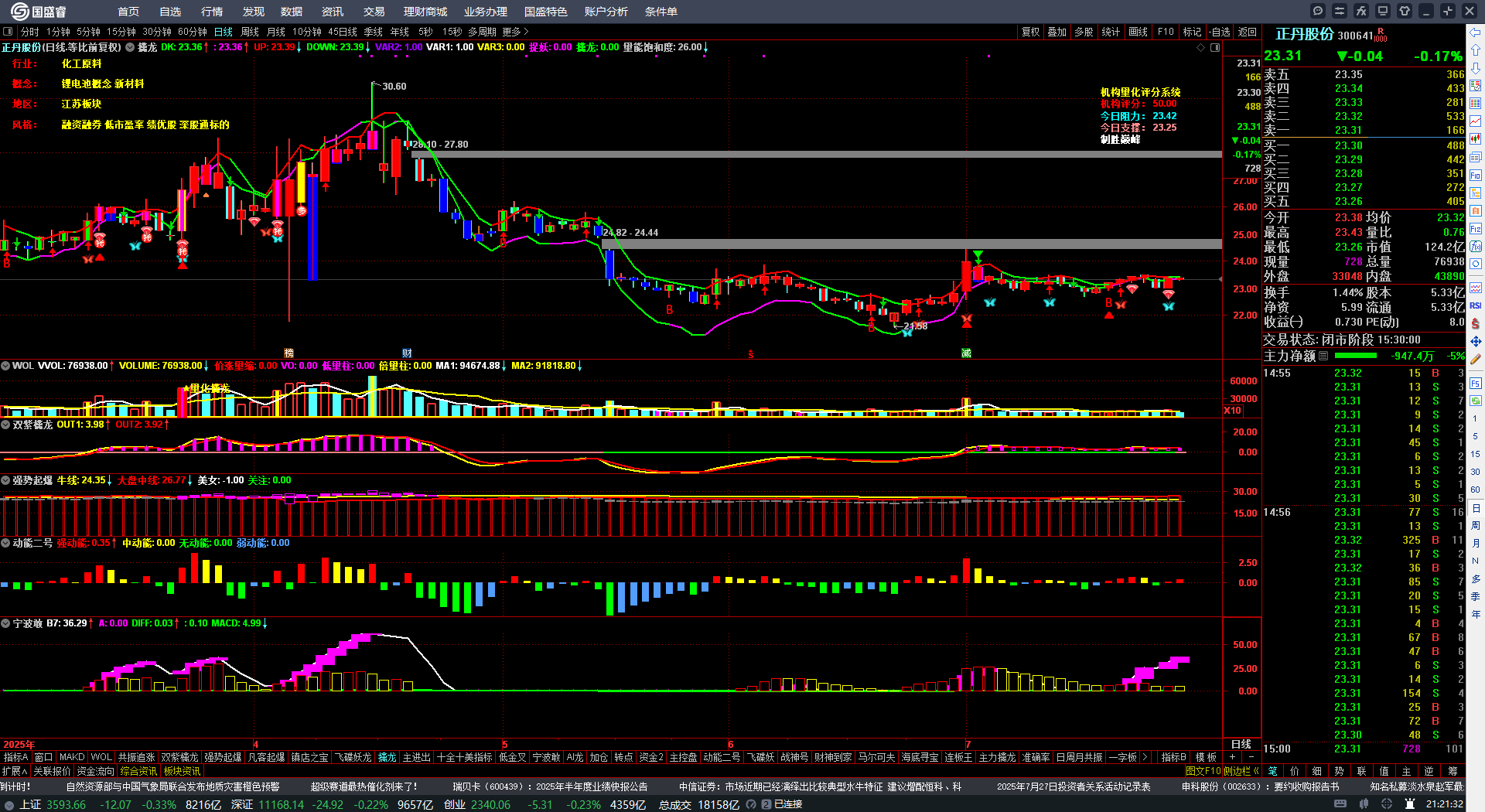Click the 主力净额 green progress bar
Image resolution: width=1485 pixels, height=812 pixels.
1356,356
